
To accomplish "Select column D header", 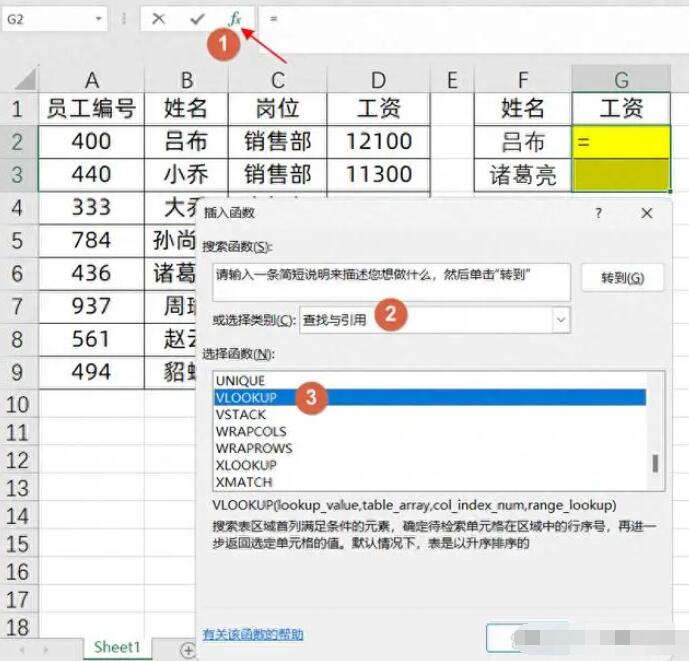I will coord(377,80).
